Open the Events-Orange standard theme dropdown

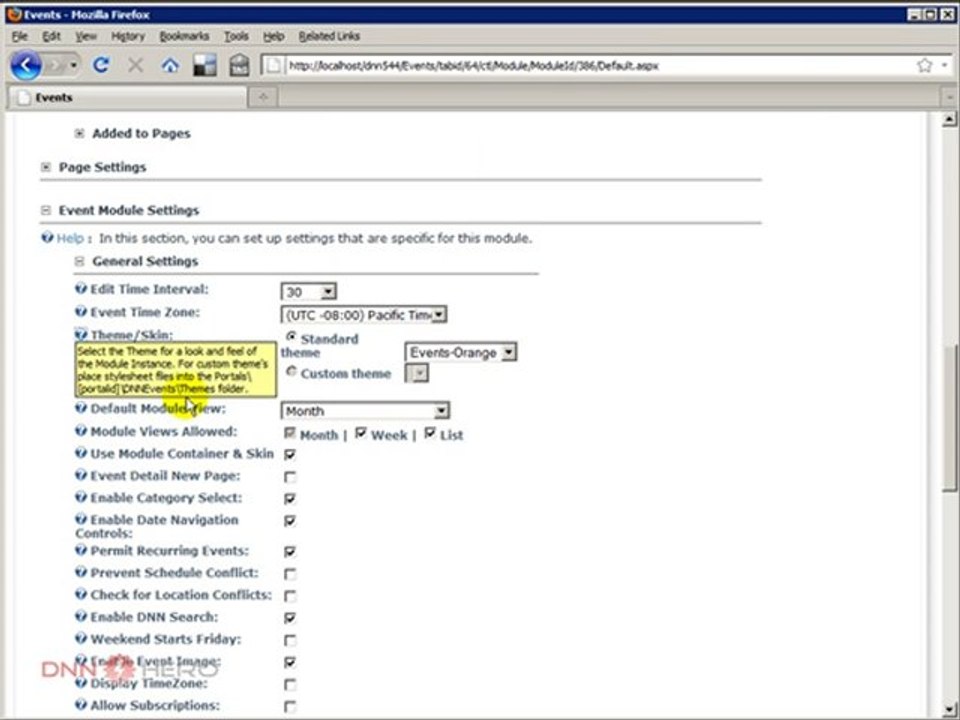[x=461, y=352]
